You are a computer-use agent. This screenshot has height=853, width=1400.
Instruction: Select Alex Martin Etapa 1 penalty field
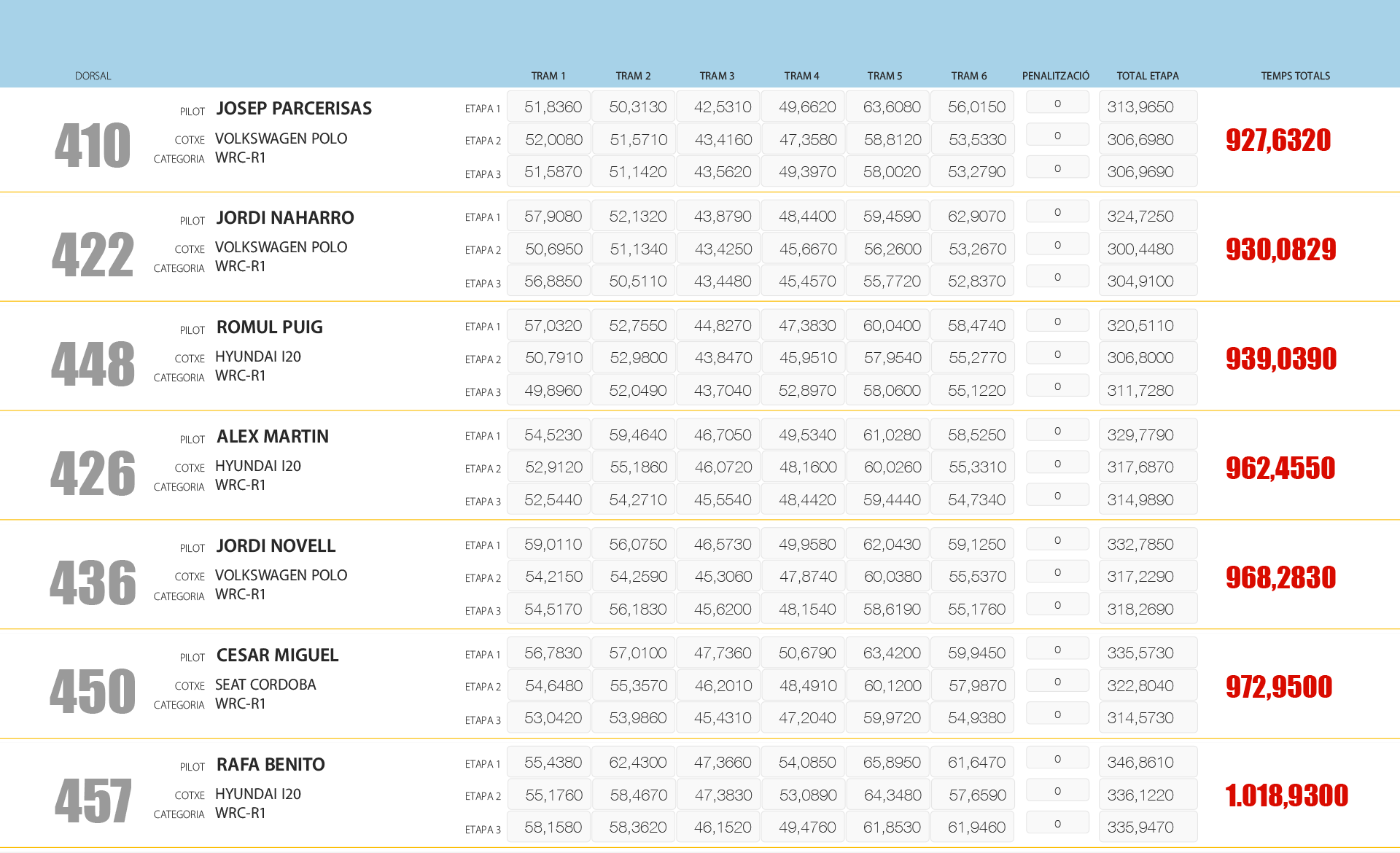pos(1057,431)
